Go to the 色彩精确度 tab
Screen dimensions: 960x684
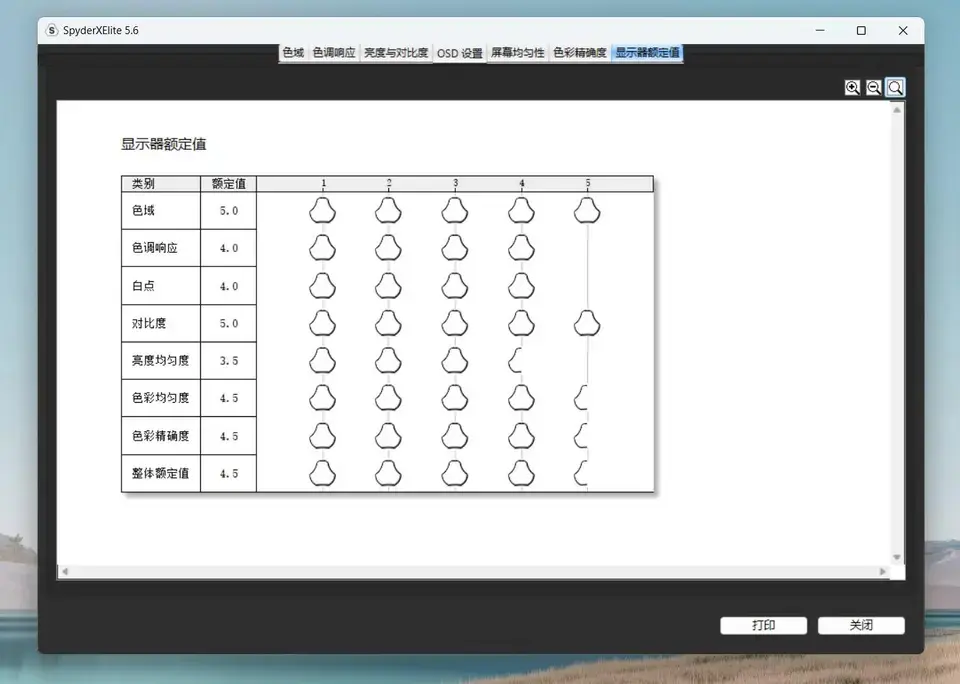[580, 53]
